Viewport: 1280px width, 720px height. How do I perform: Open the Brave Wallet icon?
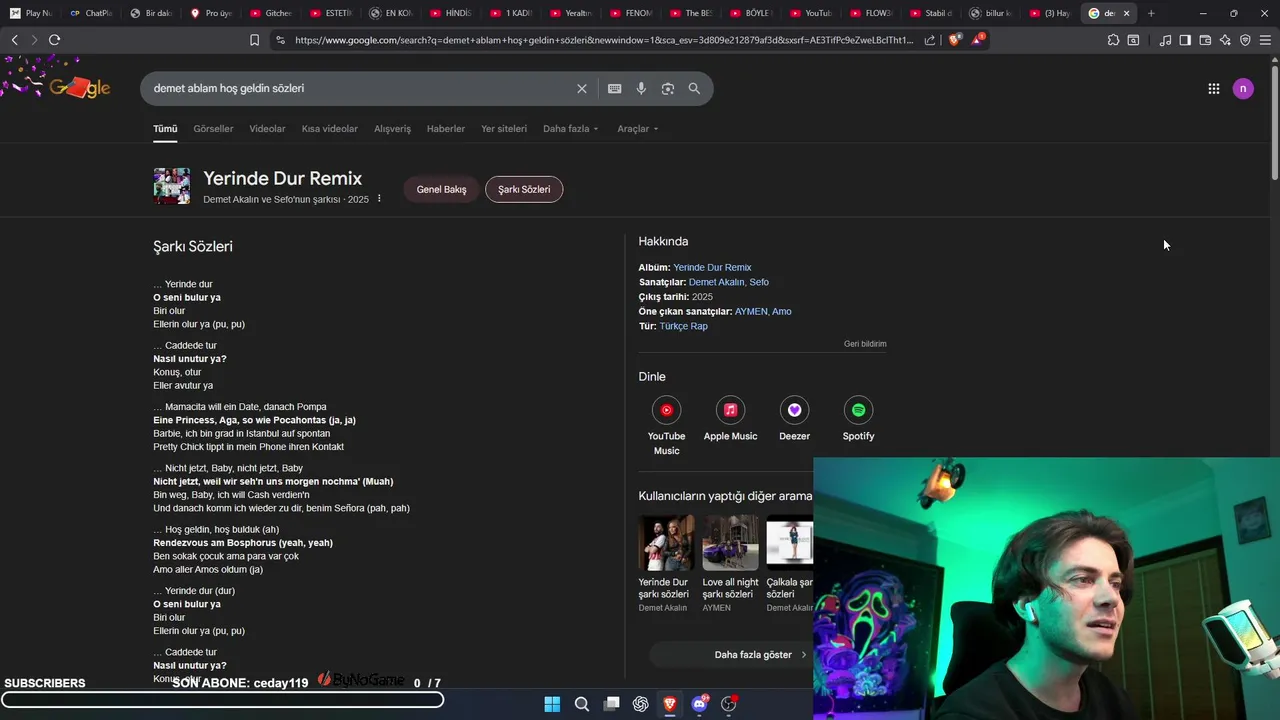(x=1205, y=40)
